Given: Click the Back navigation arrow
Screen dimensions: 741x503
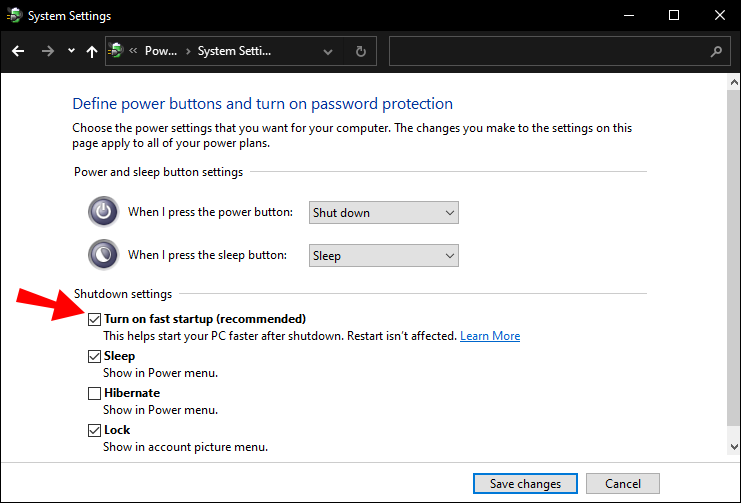Looking at the screenshot, I should [19, 51].
